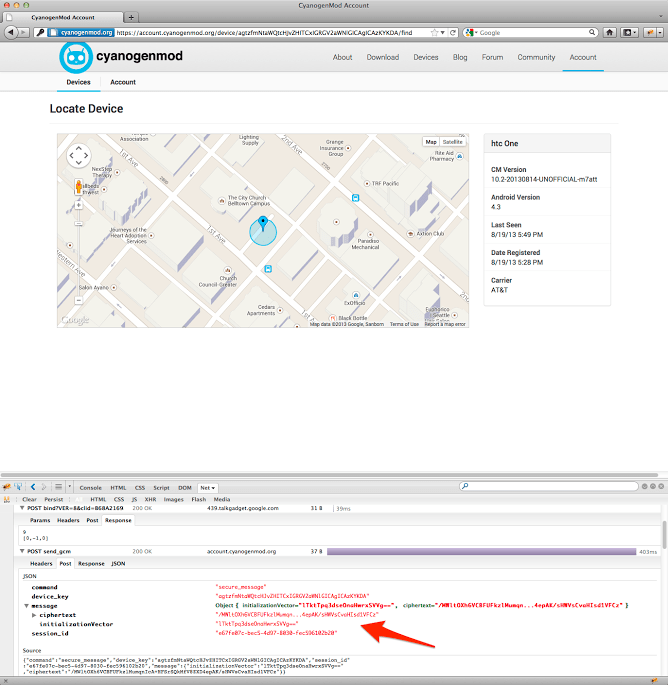Viewport: 668px width, 685px height.
Task: Select the send_gcm Response tab
Action: (91, 564)
